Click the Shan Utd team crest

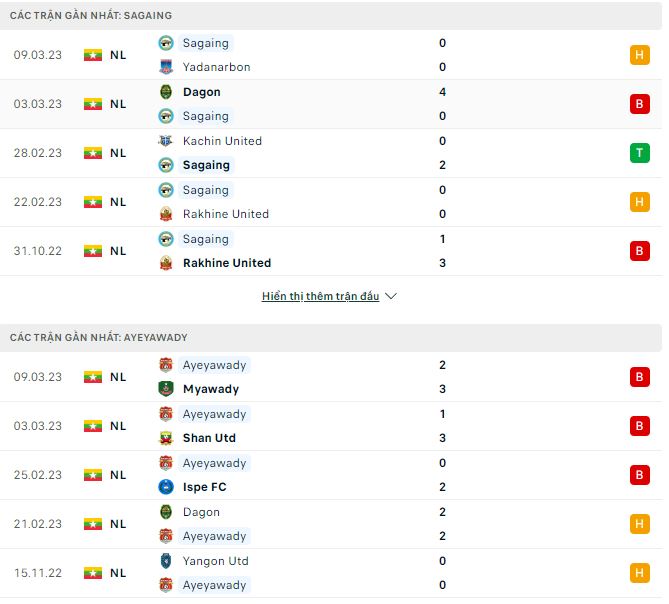pos(166,438)
